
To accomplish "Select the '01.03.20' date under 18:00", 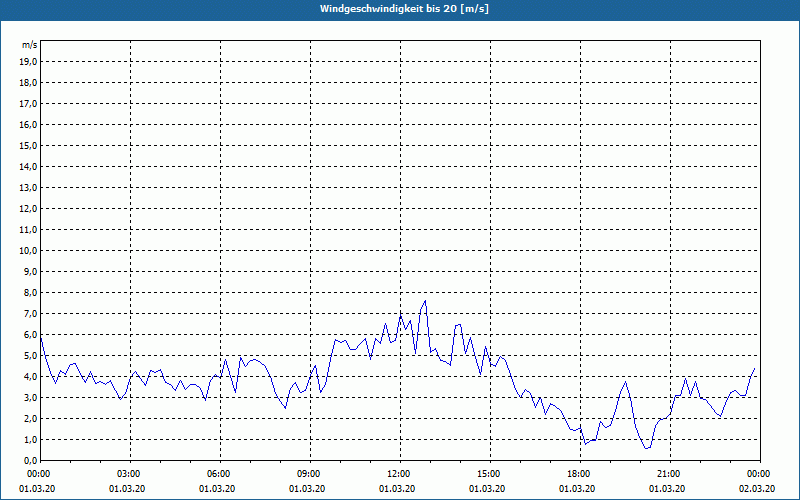I will pos(577,489).
